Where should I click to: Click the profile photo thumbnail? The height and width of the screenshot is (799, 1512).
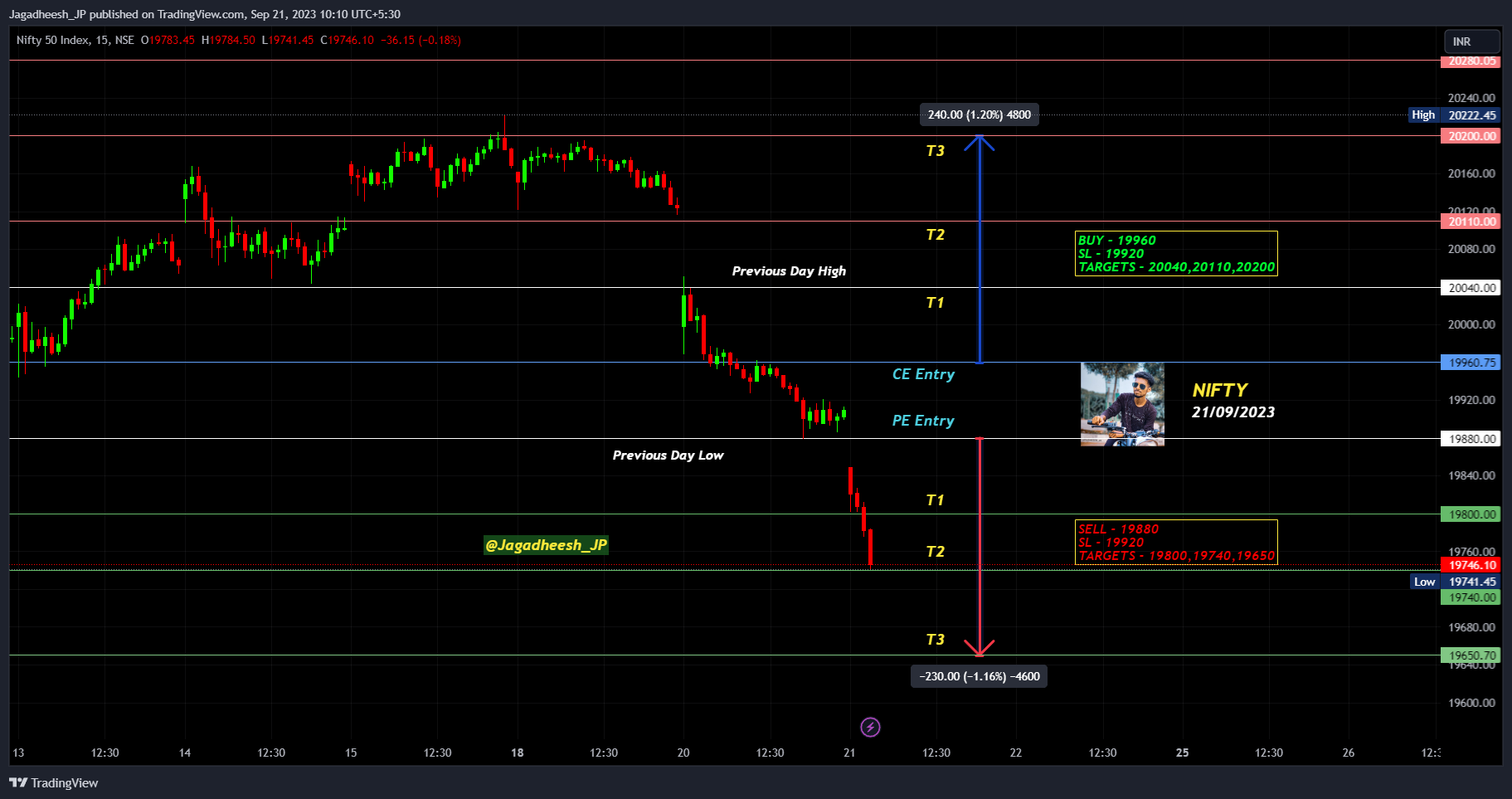pos(1122,404)
